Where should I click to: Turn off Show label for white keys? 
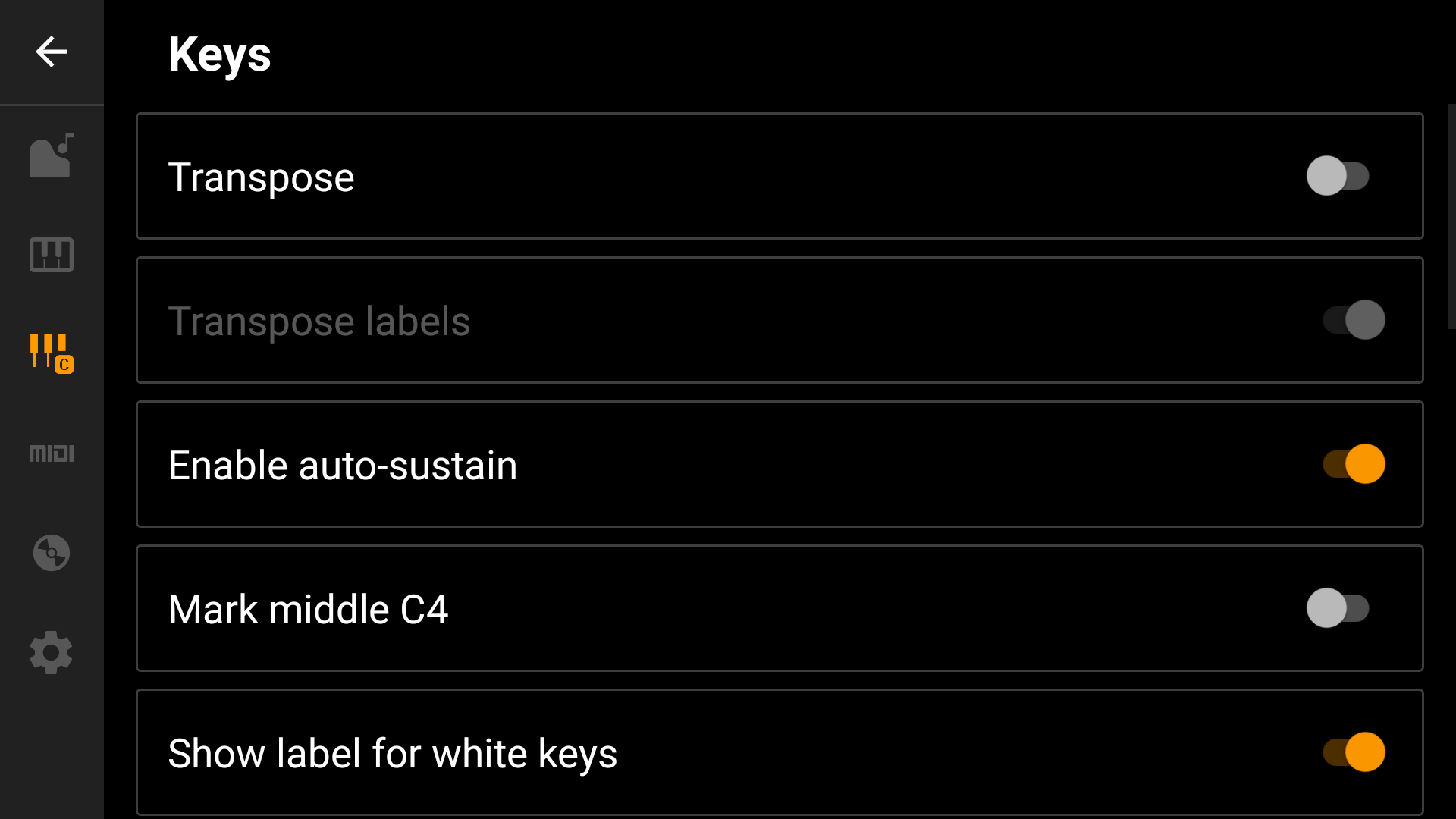point(1353,752)
